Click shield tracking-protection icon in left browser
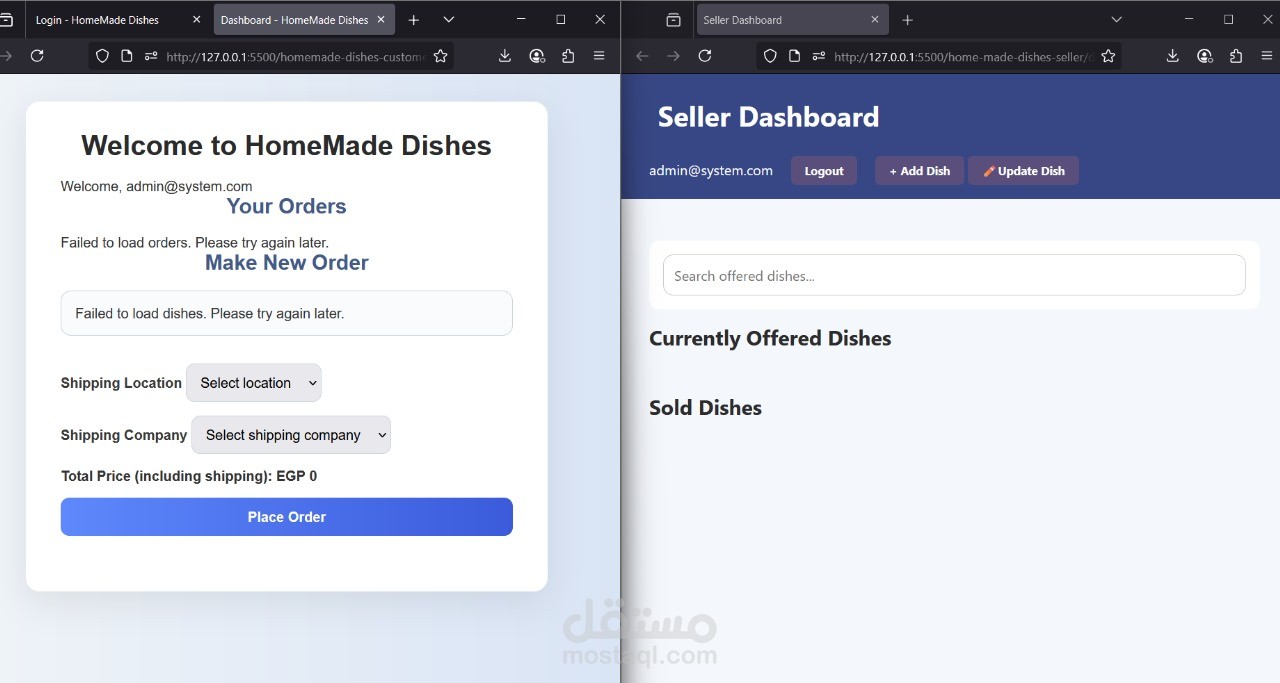 tap(102, 56)
